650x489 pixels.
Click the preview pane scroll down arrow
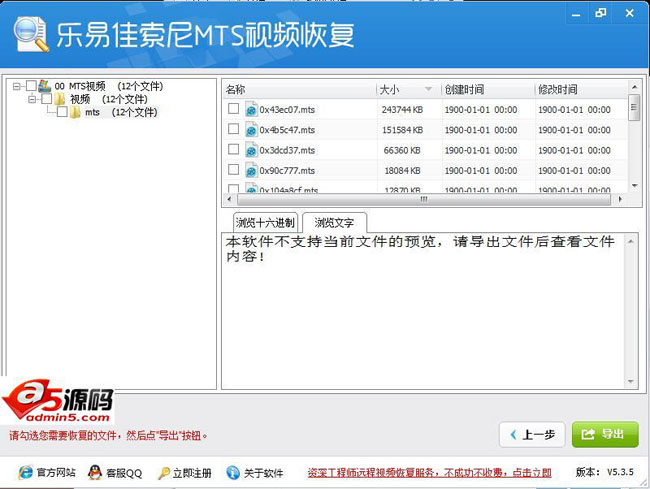[631, 381]
